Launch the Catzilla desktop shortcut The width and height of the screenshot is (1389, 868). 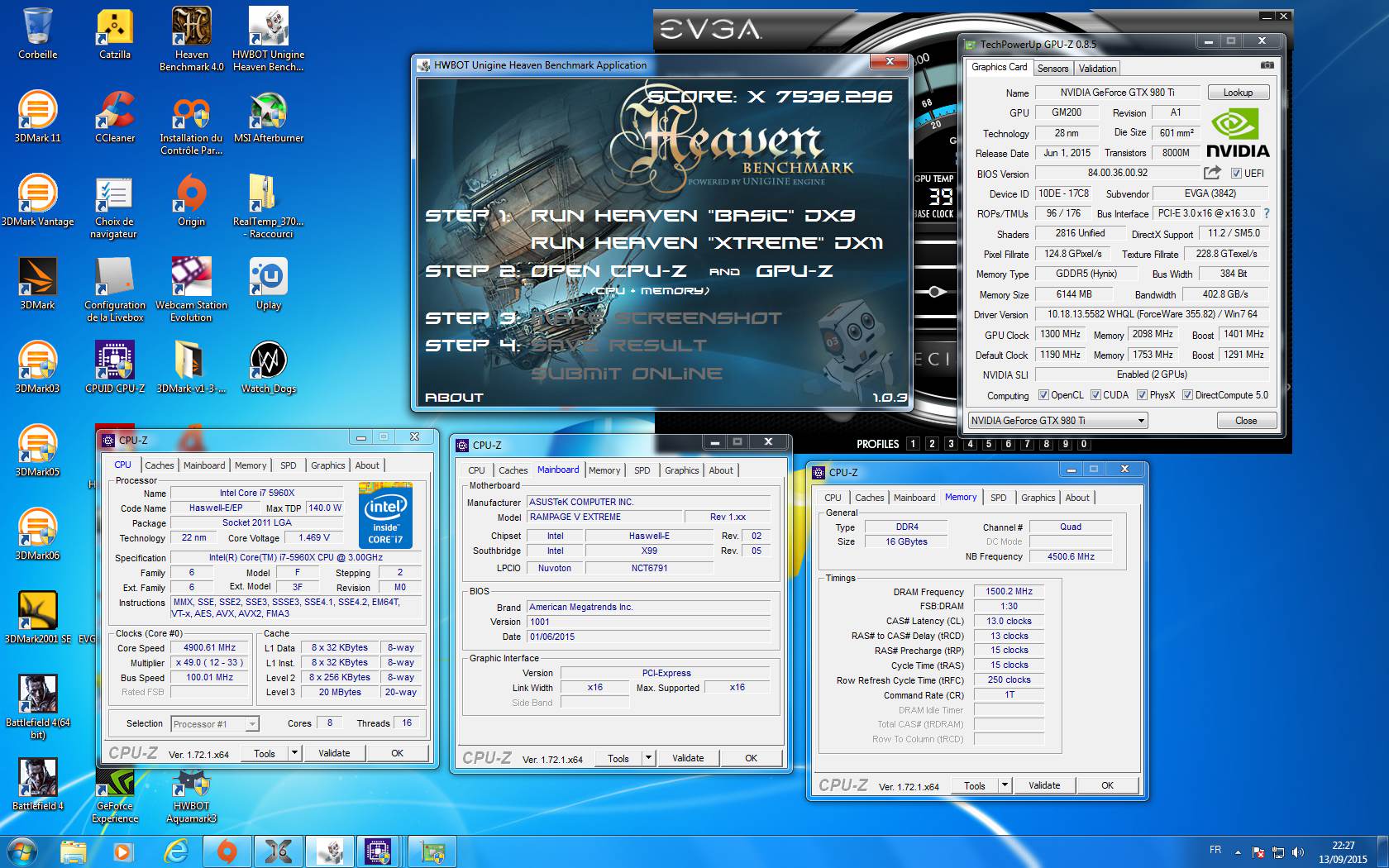(115, 33)
